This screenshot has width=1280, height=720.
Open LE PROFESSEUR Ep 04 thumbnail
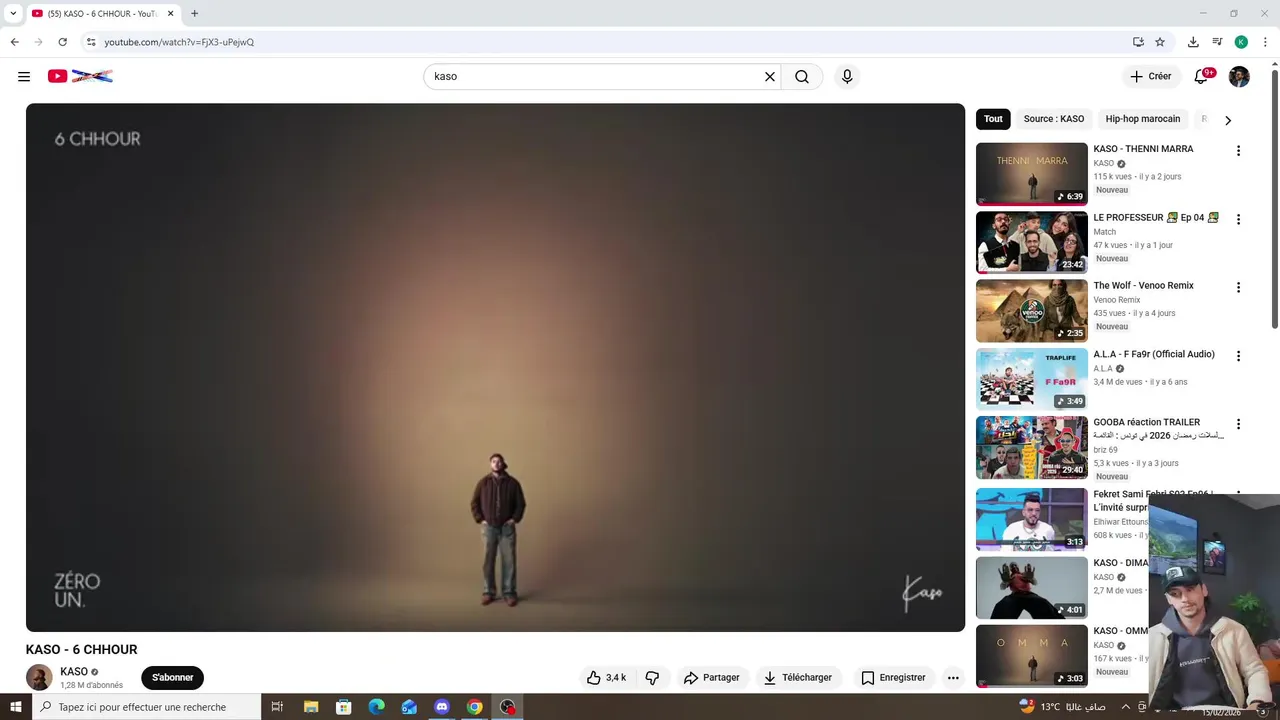coord(1031,242)
